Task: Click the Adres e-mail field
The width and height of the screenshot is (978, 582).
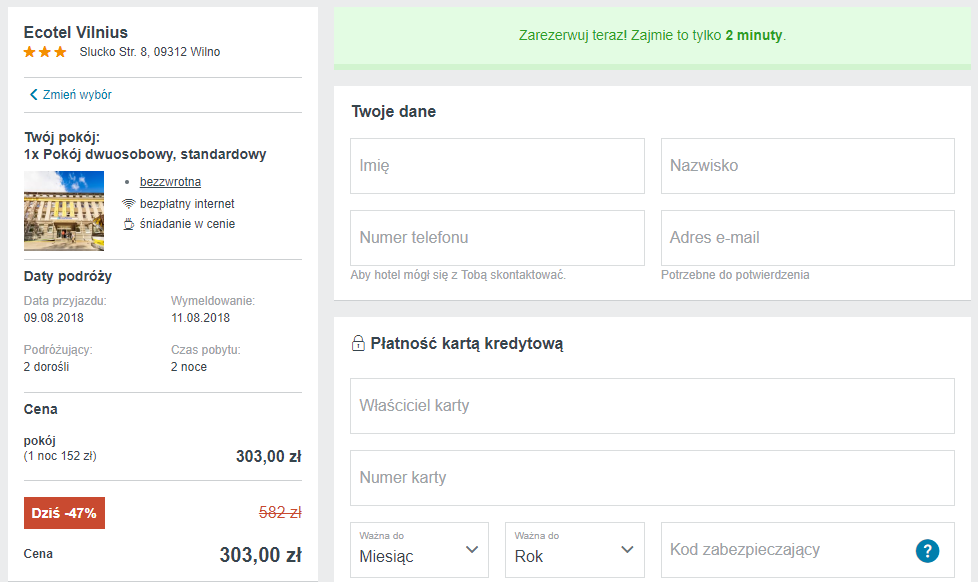Action: tap(807, 238)
